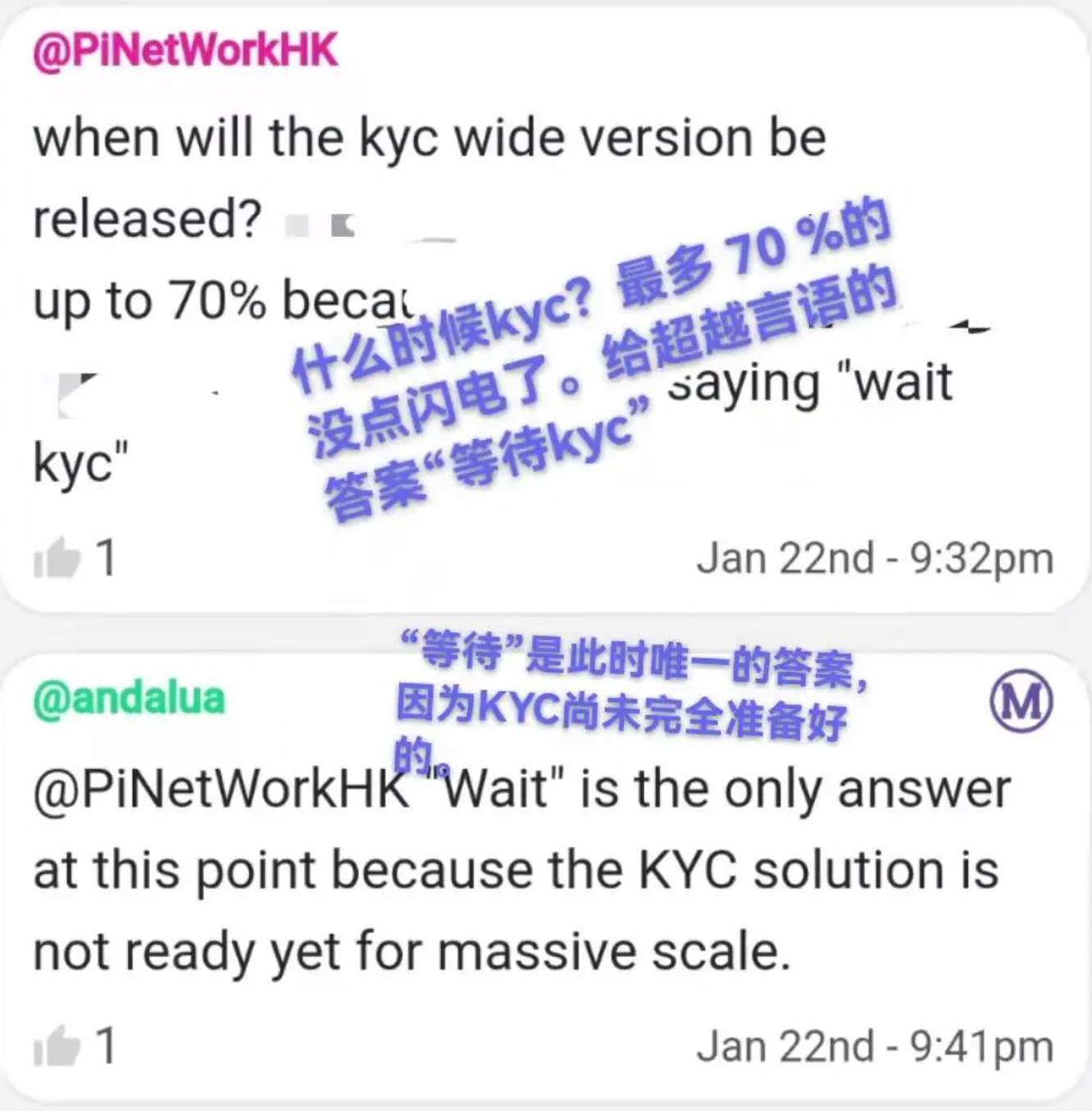Open the @andalua green username profile
This screenshot has height=1111, width=1092.
129,699
